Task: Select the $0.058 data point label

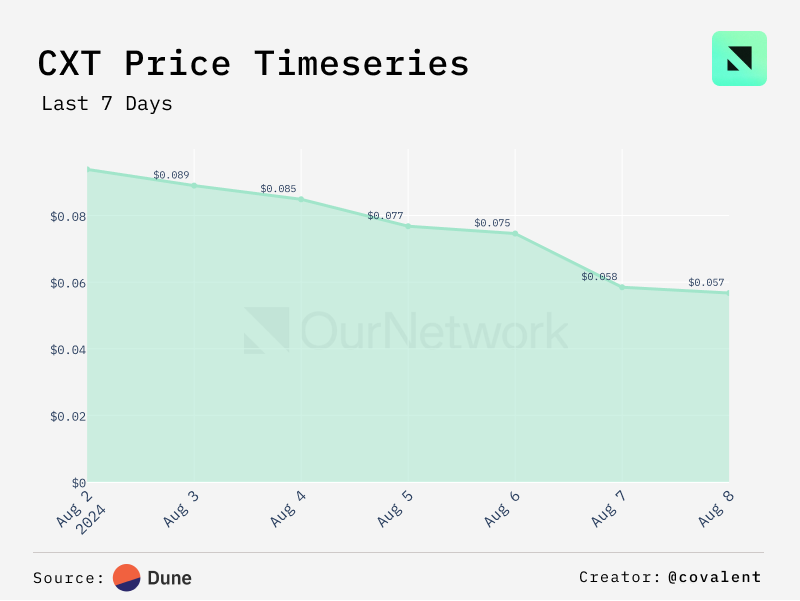Action: [x=599, y=276]
